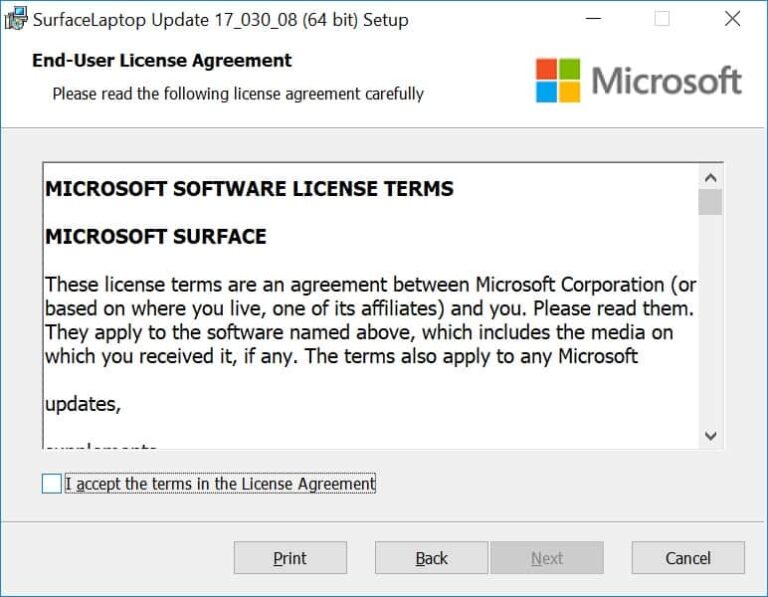Click inside the license paragraph text

pyautogui.click(x=360, y=320)
